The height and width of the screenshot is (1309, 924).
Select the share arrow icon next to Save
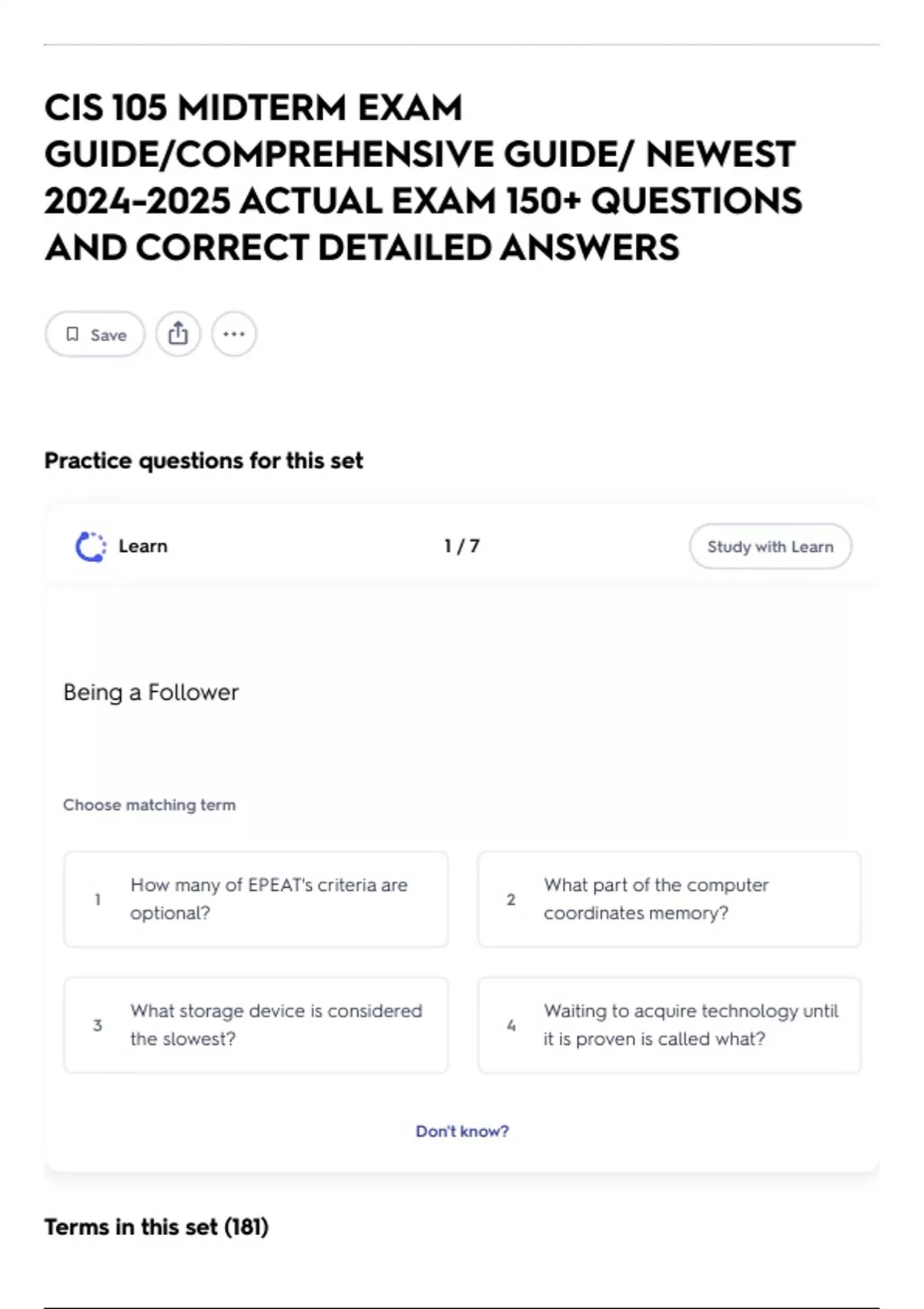tap(179, 333)
